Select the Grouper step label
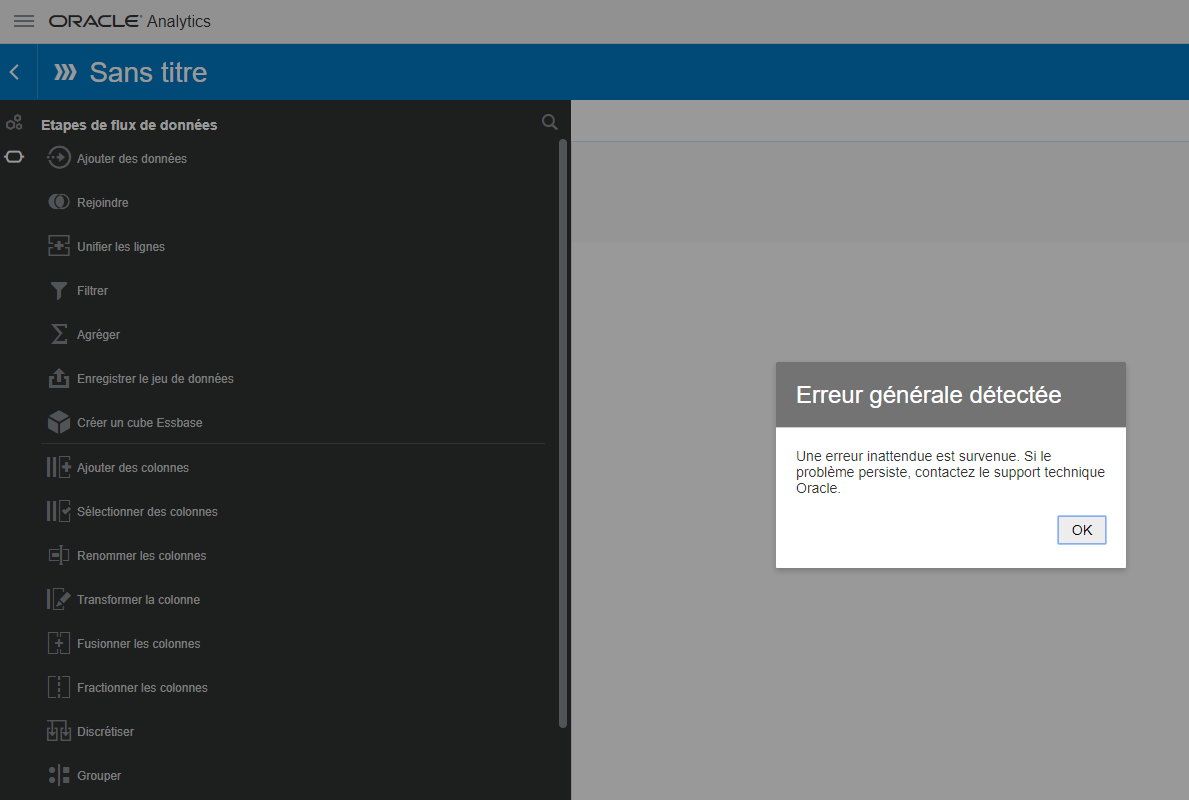The height and width of the screenshot is (800, 1189). tap(99, 776)
